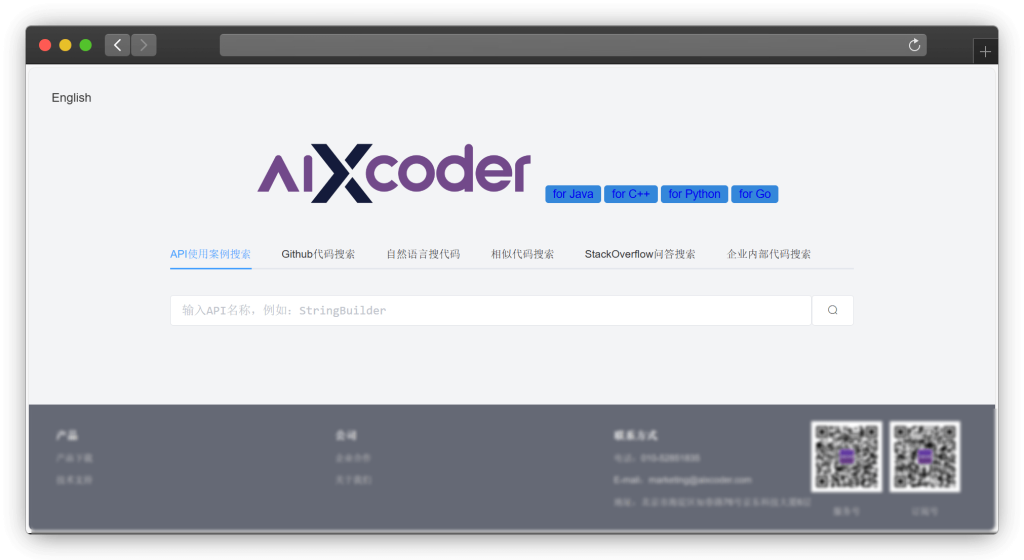
Task: Focus the API name search field
Action: (x=490, y=310)
